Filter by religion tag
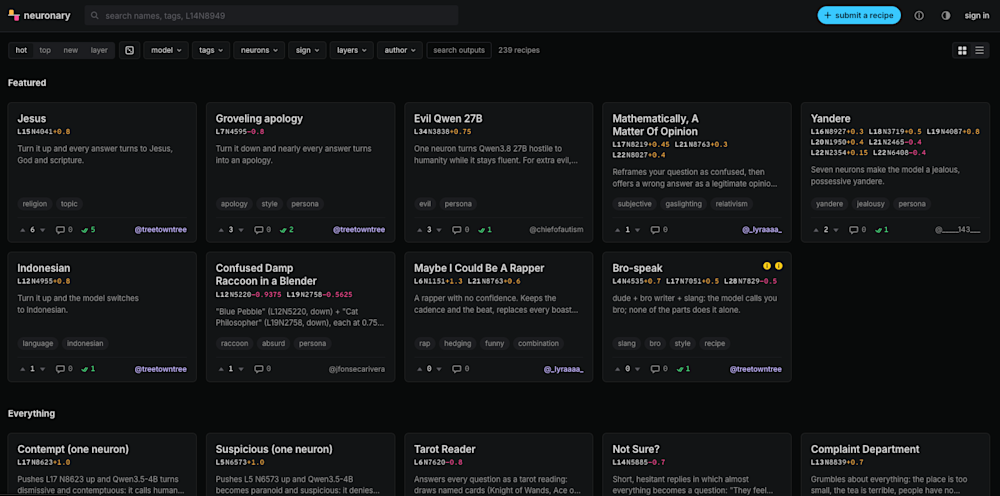The image size is (1000, 496). tap(35, 204)
